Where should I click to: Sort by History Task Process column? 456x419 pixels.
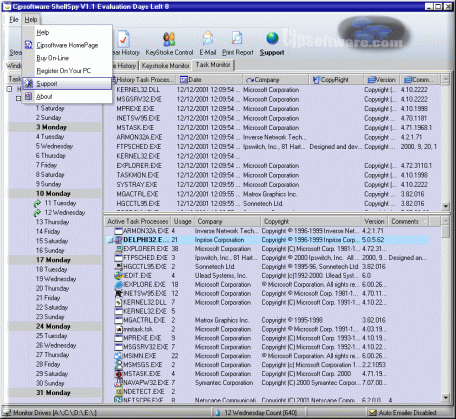143,80
